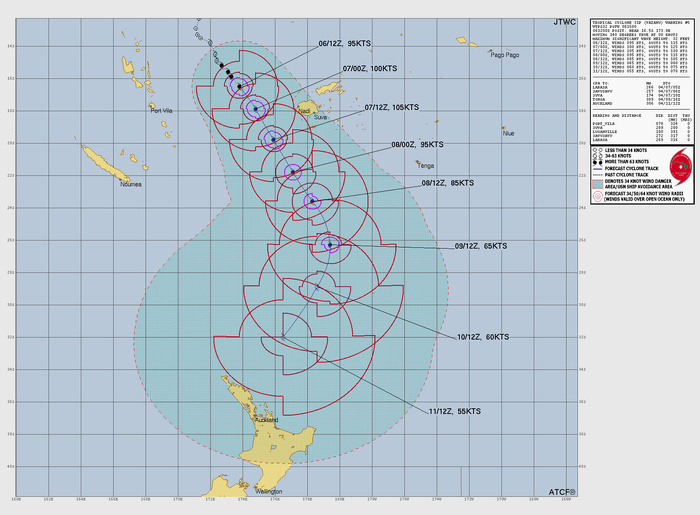Click the 'MORE THAN 63 KNOTS' legend text
Image resolution: width=700 pixels, height=515 pixels.
[x=627, y=162]
